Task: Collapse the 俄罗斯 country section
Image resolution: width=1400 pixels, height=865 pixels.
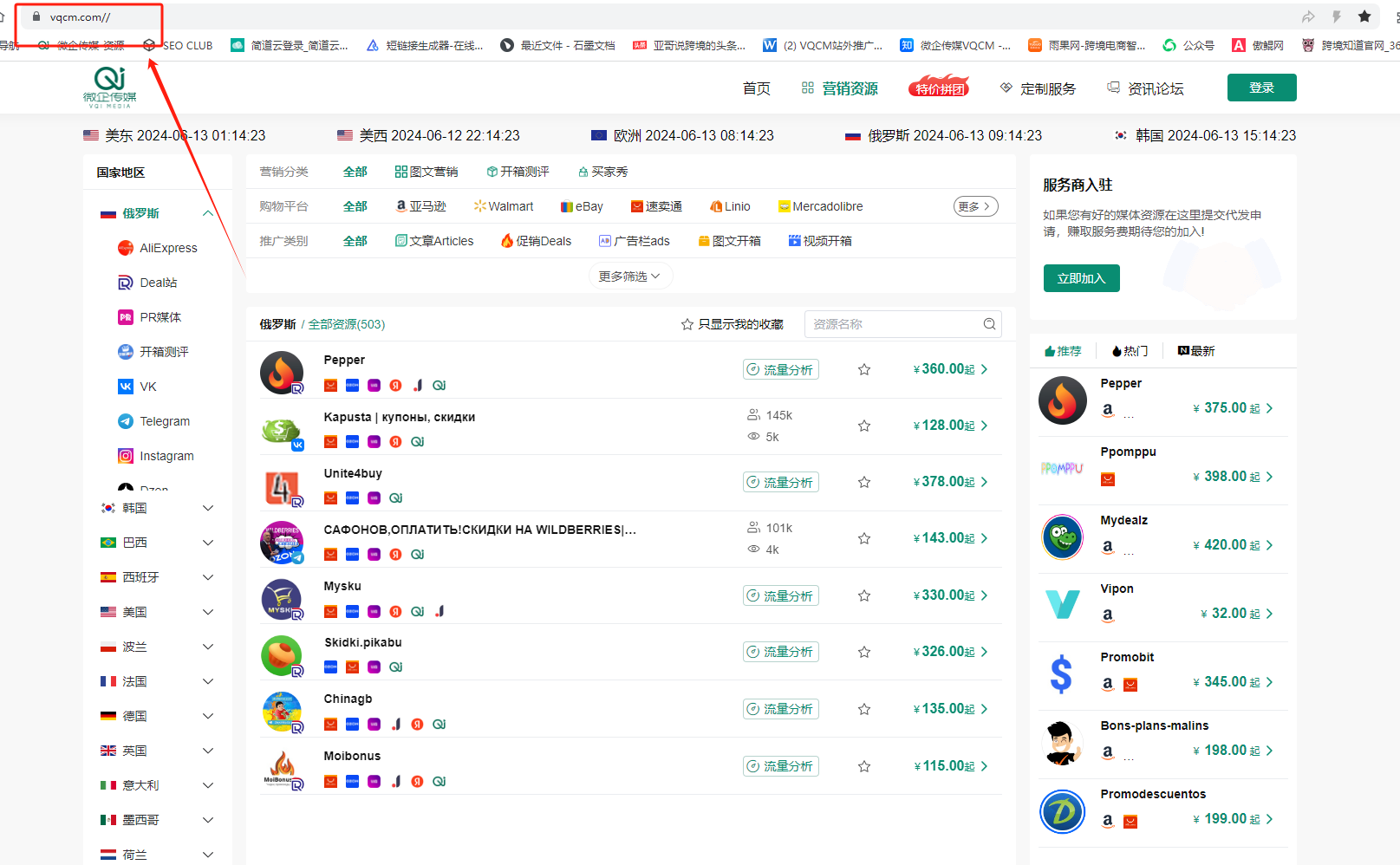Action: (208, 213)
